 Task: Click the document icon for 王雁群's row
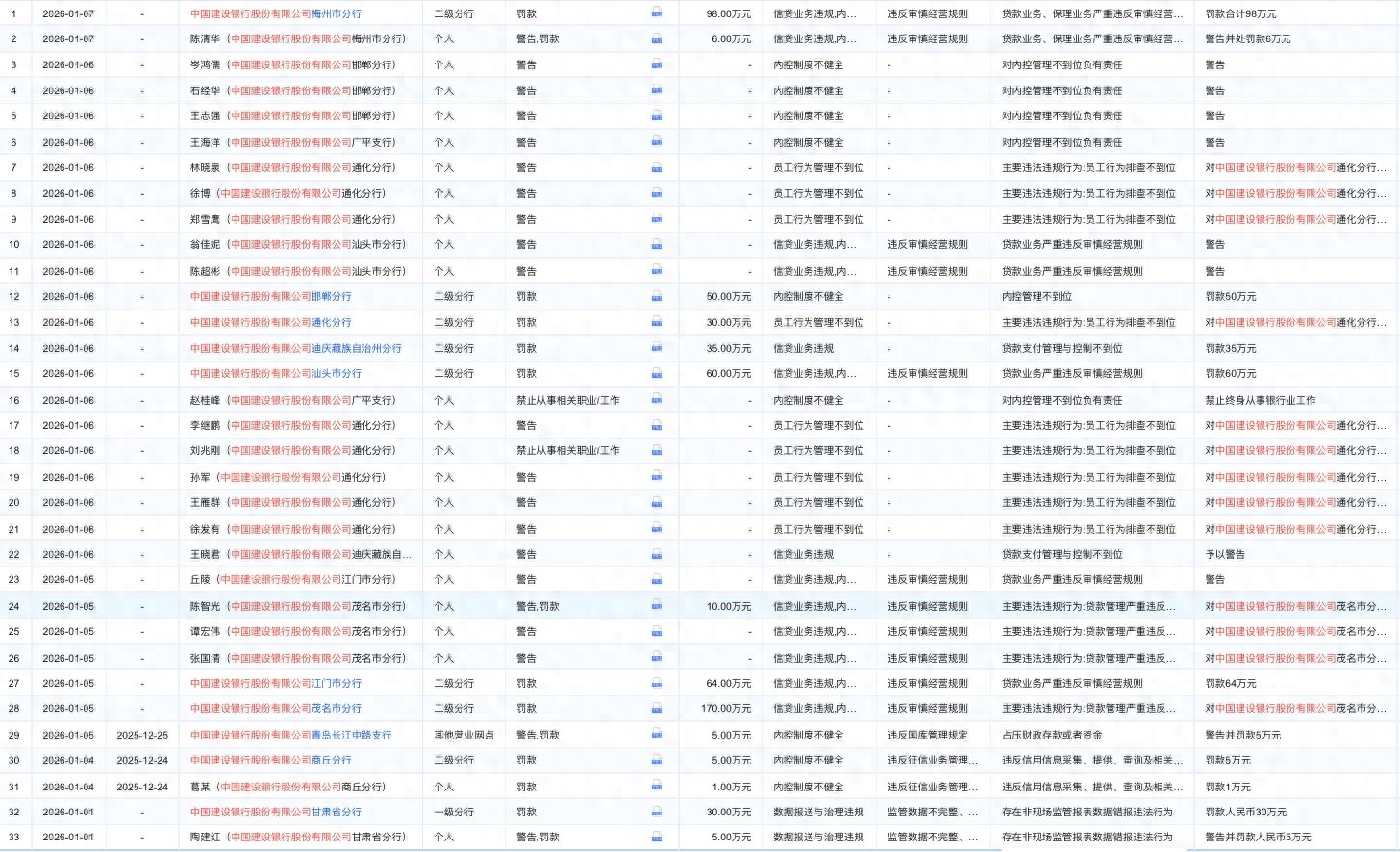coord(657,502)
